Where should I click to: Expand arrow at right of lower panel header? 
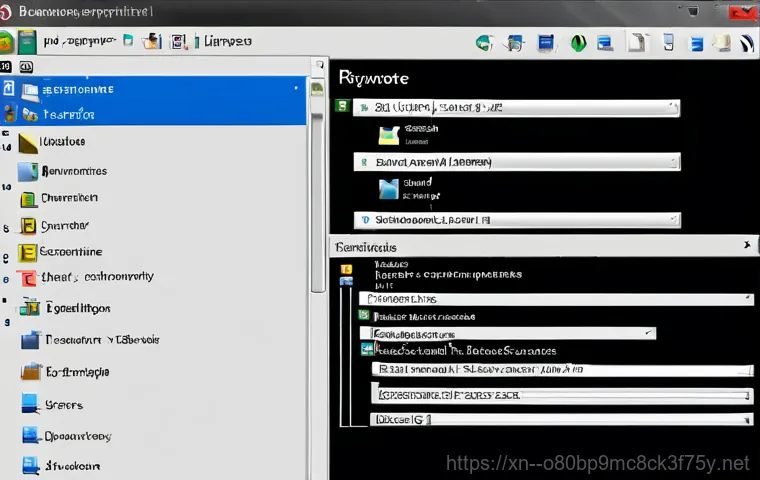tap(746, 245)
